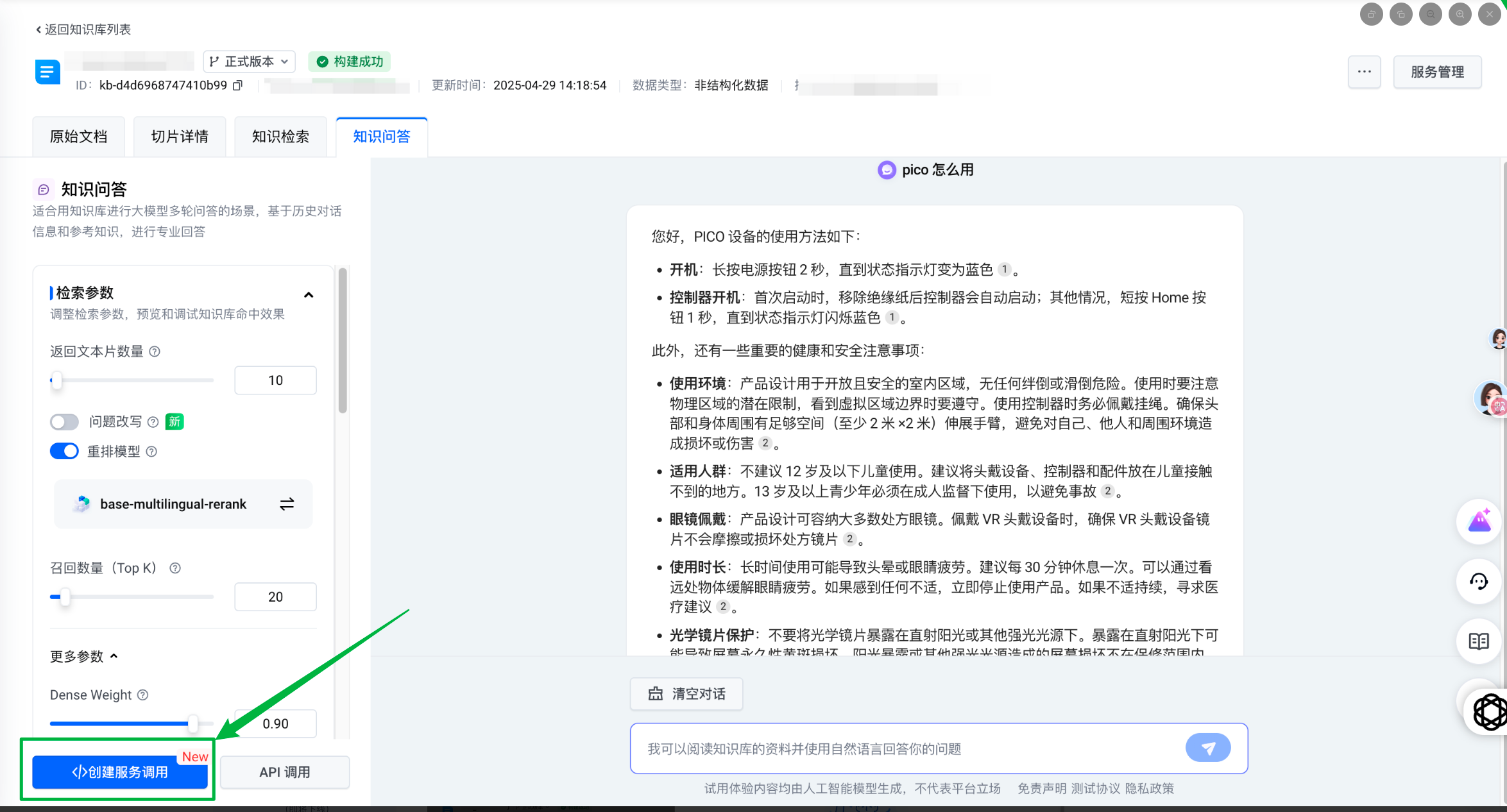The width and height of the screenshot is (1507, 812).
Task: Click the API 调用 button
Action: point(285,772)
